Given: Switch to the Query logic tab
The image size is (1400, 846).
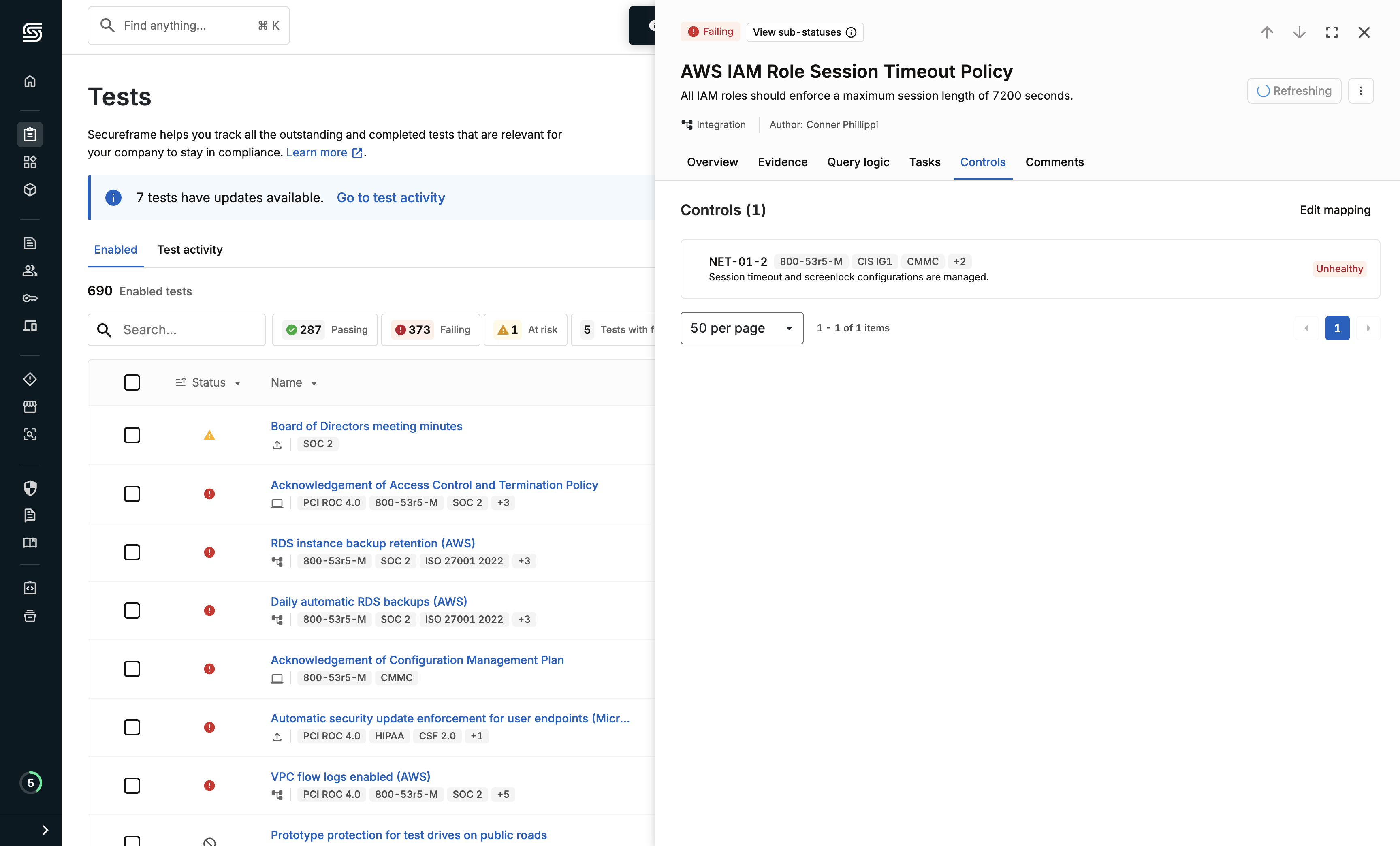Looking at the screenshot, I should click(x=858, y=162).
